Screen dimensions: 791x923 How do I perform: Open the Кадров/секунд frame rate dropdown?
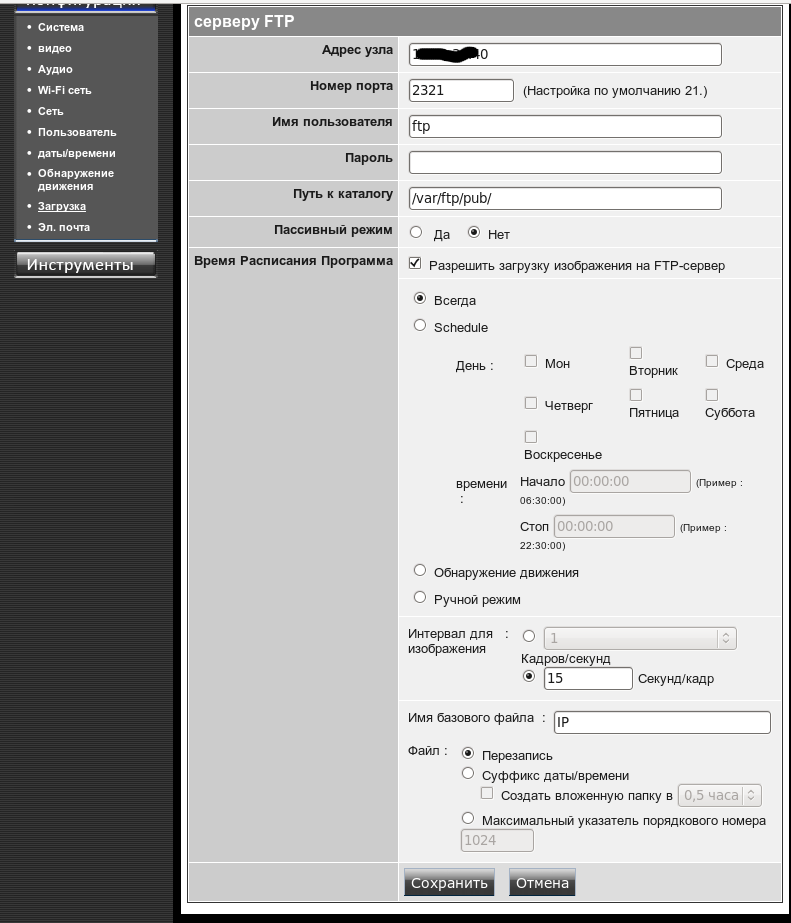(640, 638)
